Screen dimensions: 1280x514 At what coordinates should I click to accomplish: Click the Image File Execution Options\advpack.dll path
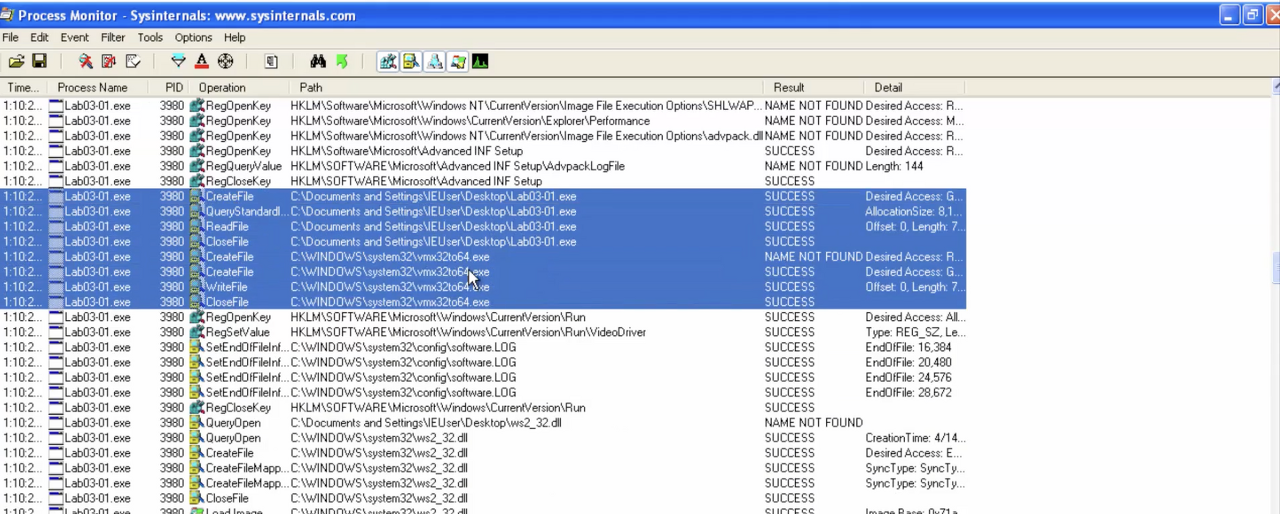(x=526, y=136)
